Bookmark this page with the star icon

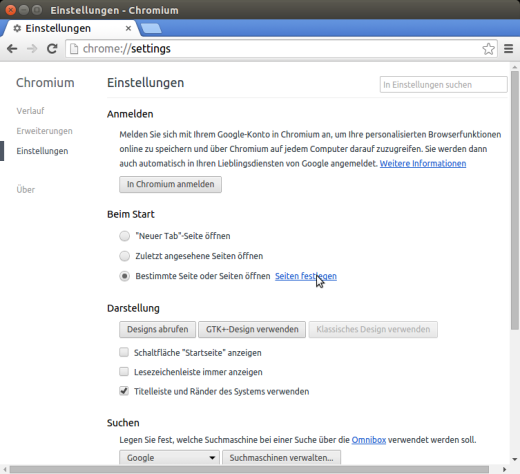coord(488,49)
